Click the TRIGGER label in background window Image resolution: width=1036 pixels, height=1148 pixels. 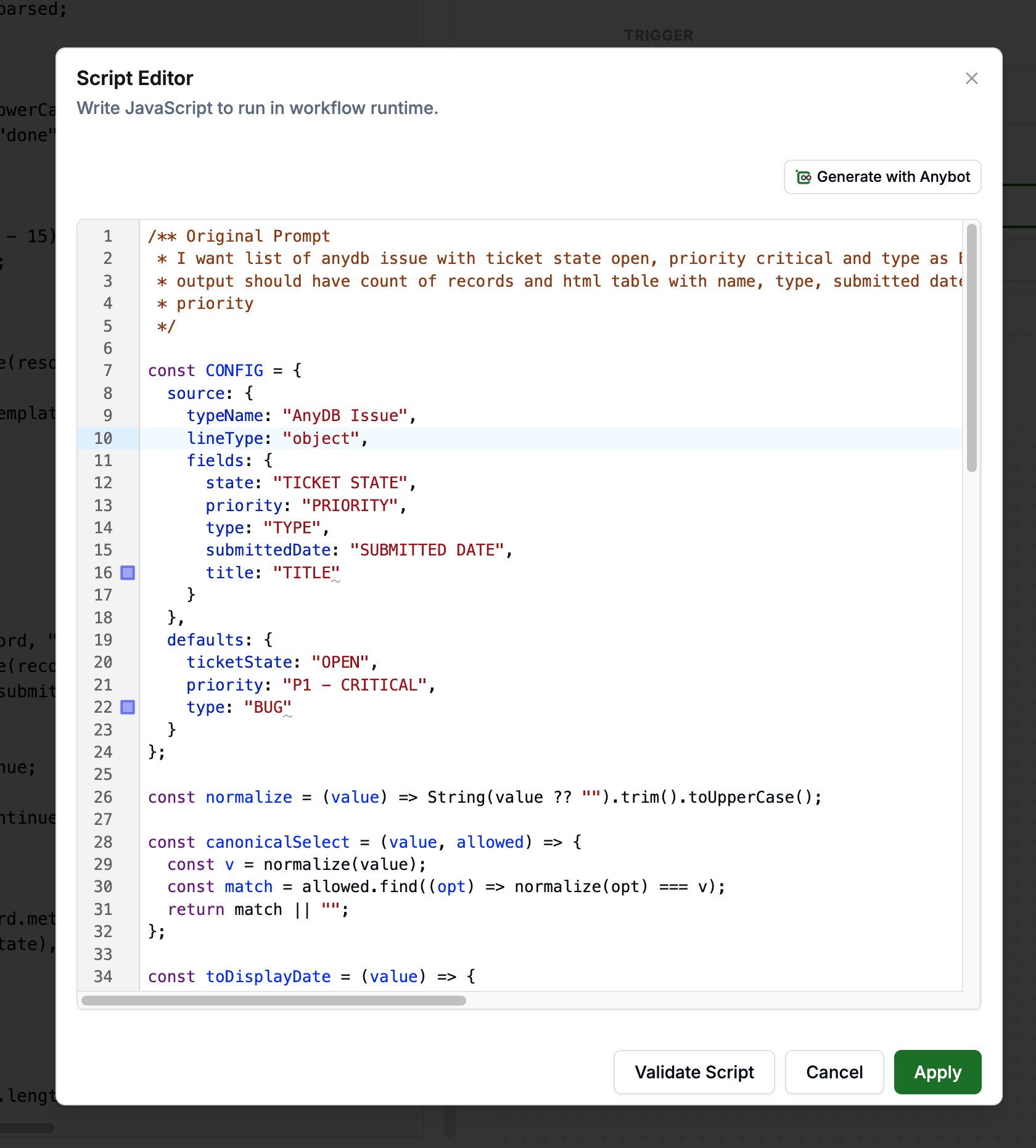coord(659,36)
